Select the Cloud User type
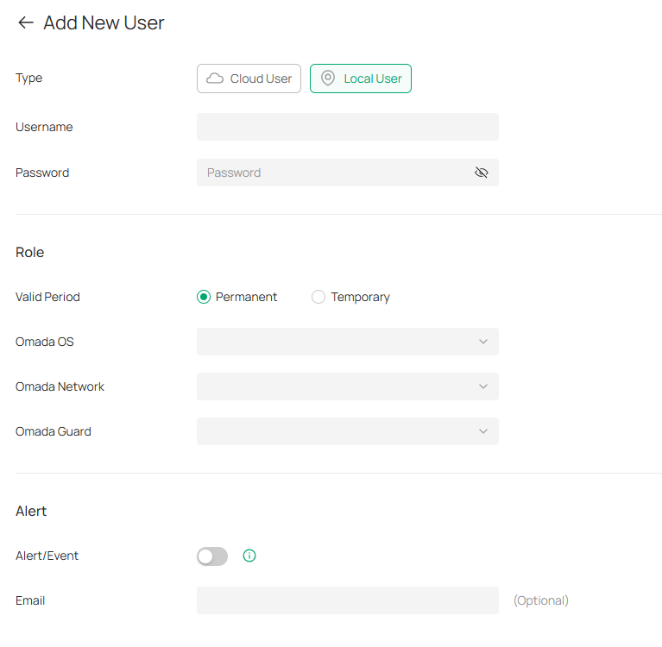Image resolution: width=662 pixels, height=647 pixels. 249,79
